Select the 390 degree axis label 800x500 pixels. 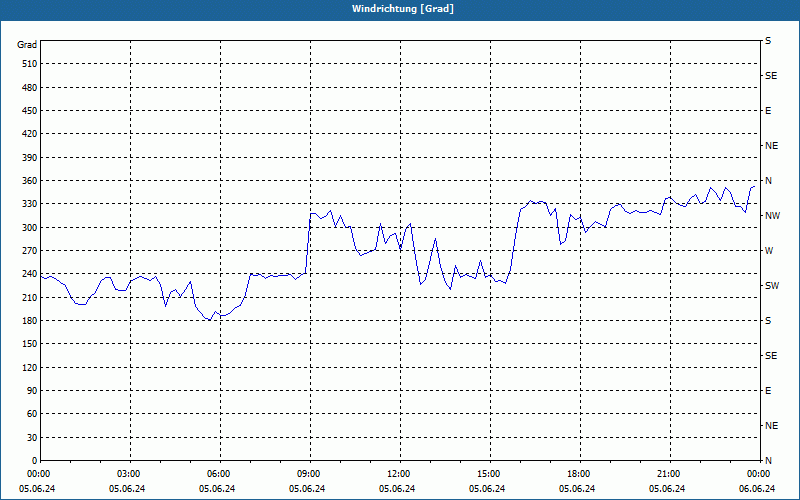point(30,158)
